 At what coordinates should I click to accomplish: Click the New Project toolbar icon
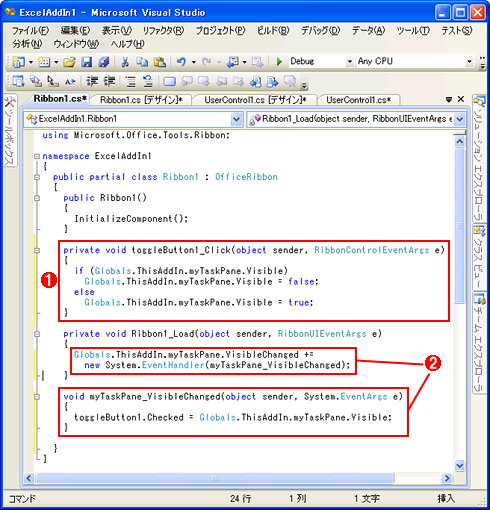18,62
